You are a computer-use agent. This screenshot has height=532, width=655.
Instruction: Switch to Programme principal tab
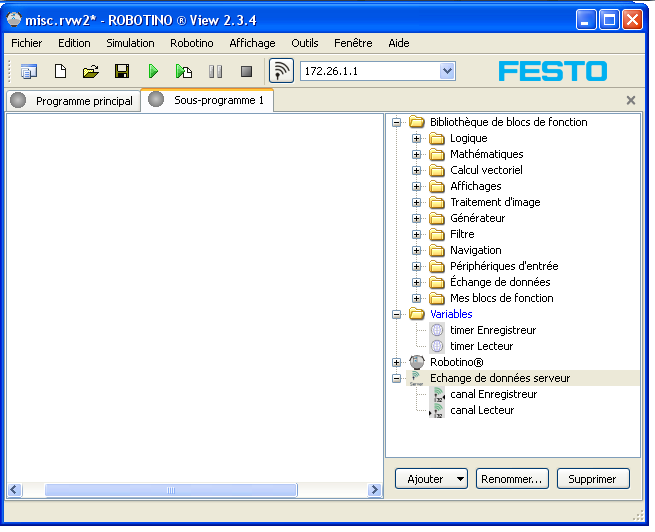[x=74, y=101]
